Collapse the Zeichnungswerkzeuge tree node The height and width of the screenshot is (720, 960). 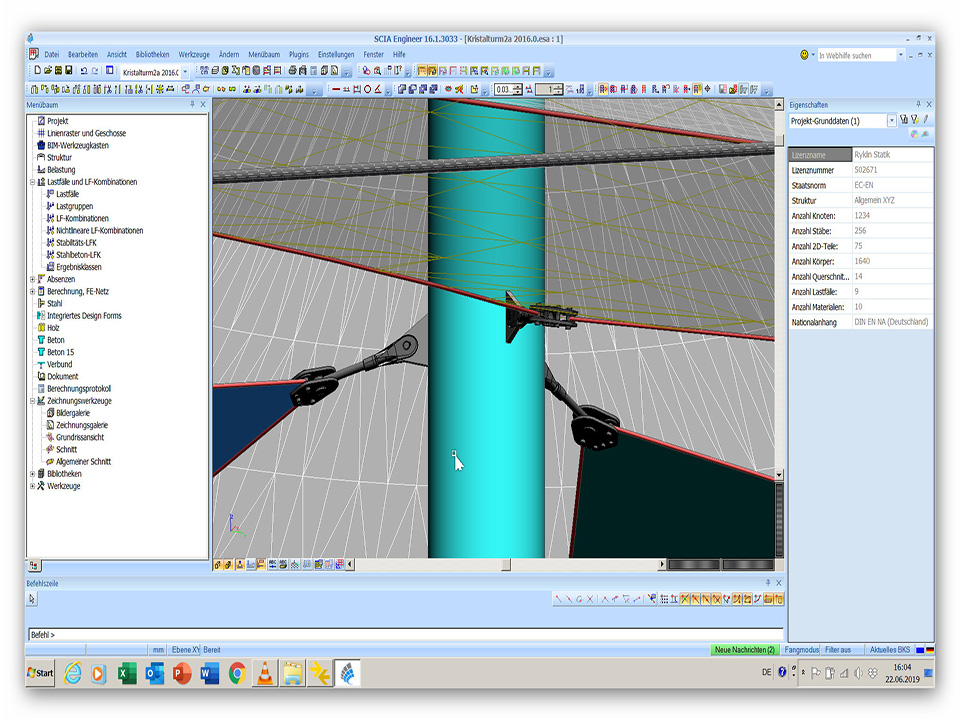(x=32, y=401)
